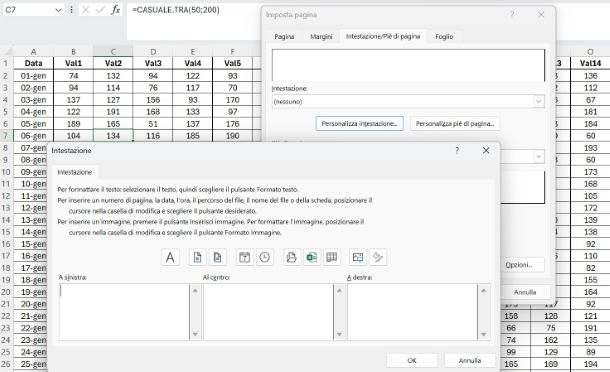Screen dimensions: 610x372
Task: Click the Data header cell
Action: pos(33,63)
